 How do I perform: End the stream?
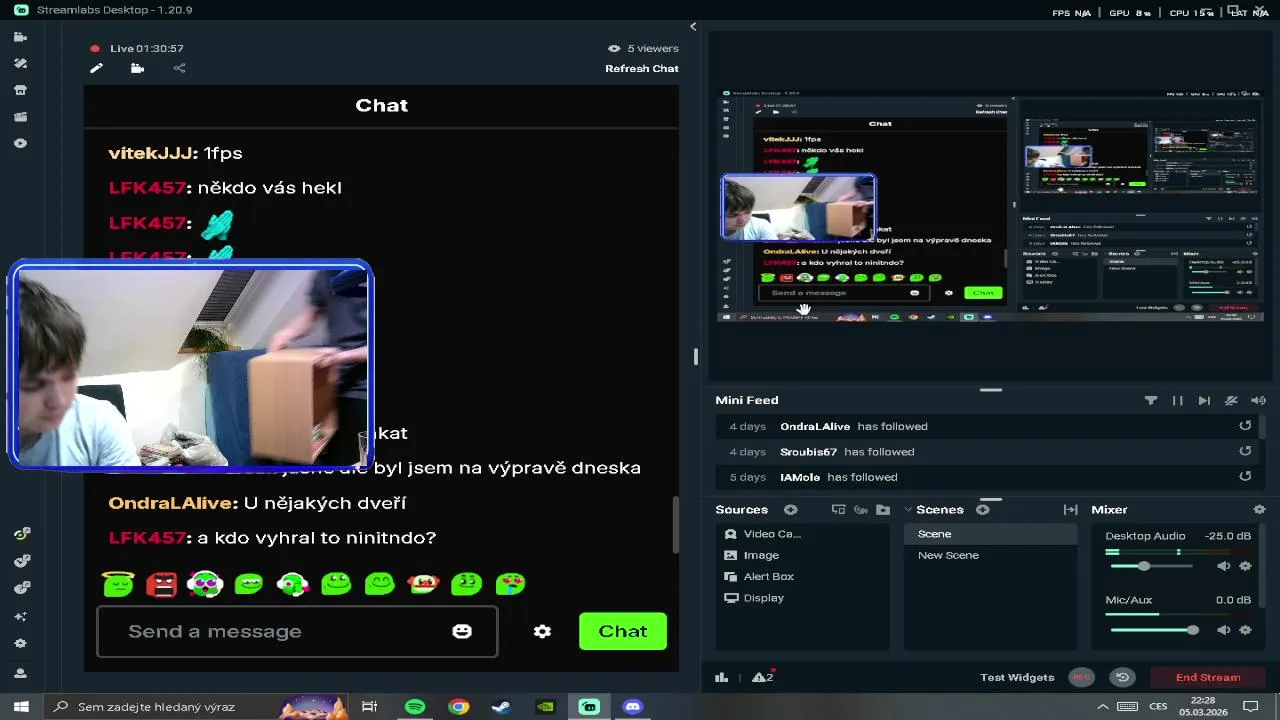pos(1208,677)
